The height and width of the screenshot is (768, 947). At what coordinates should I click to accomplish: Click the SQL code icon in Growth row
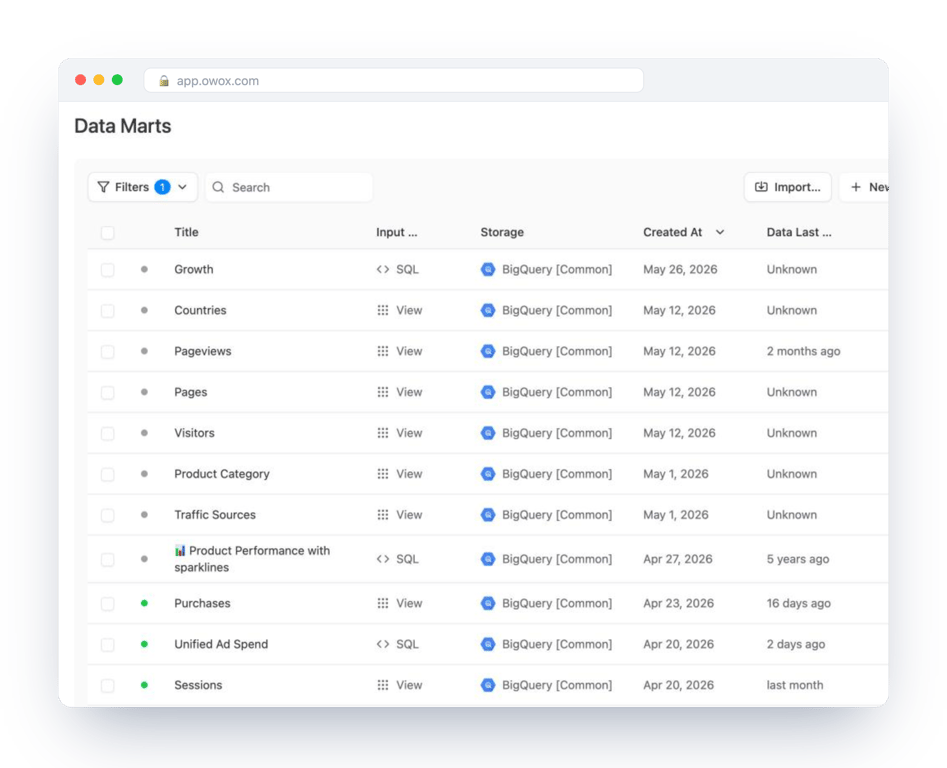coord(383,269)
